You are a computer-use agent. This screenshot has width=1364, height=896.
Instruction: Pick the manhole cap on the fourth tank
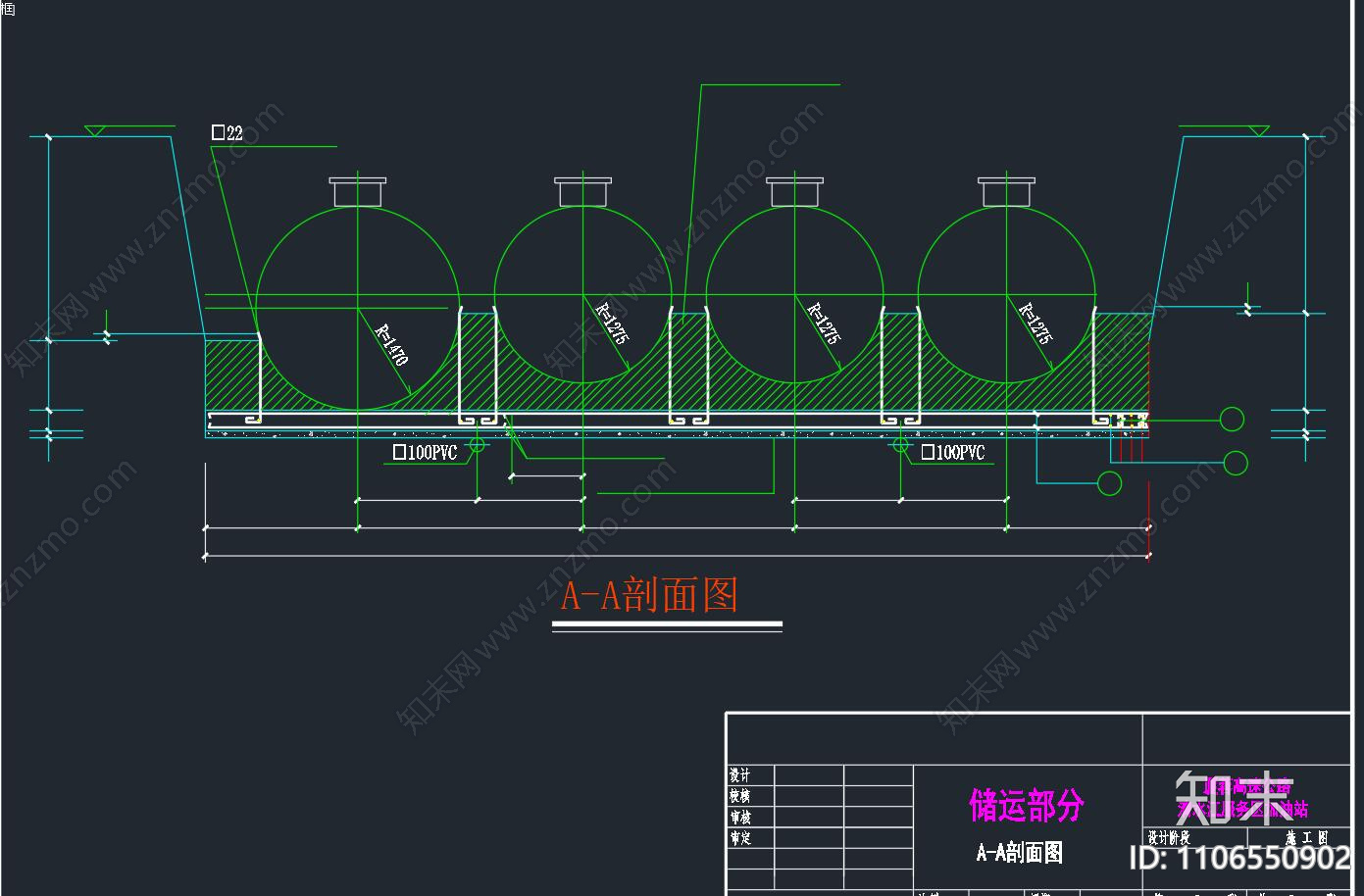point(1007,191)
